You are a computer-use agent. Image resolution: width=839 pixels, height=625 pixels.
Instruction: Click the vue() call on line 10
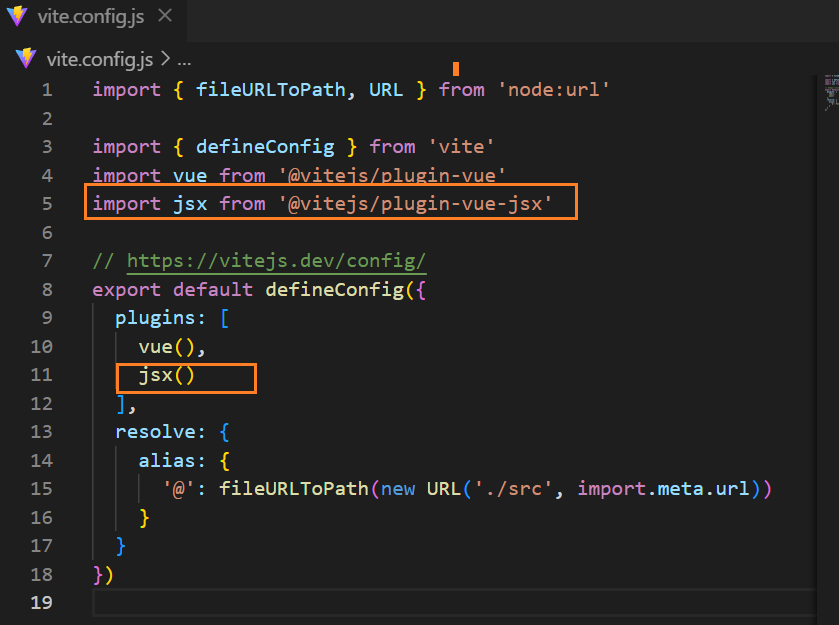click(166, 347)
